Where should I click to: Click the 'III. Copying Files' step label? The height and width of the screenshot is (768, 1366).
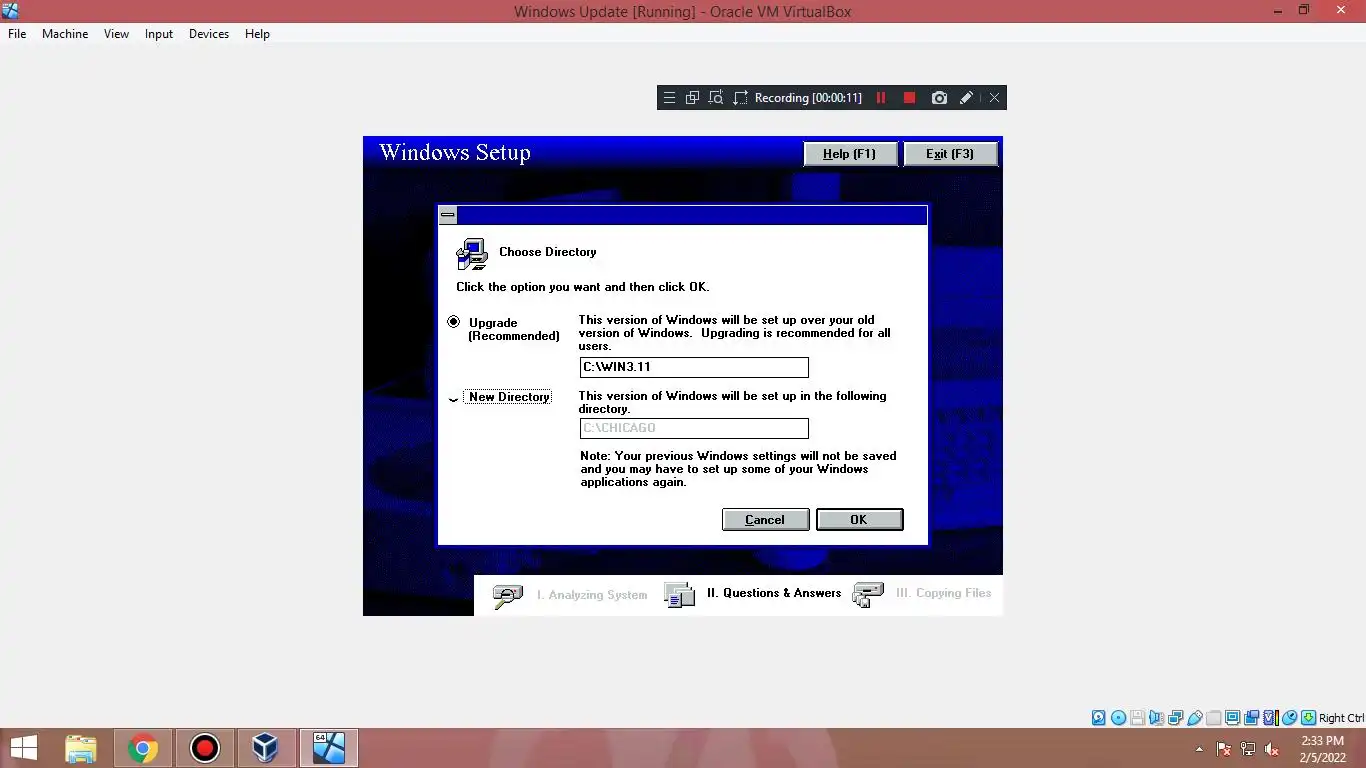(944, 593)
